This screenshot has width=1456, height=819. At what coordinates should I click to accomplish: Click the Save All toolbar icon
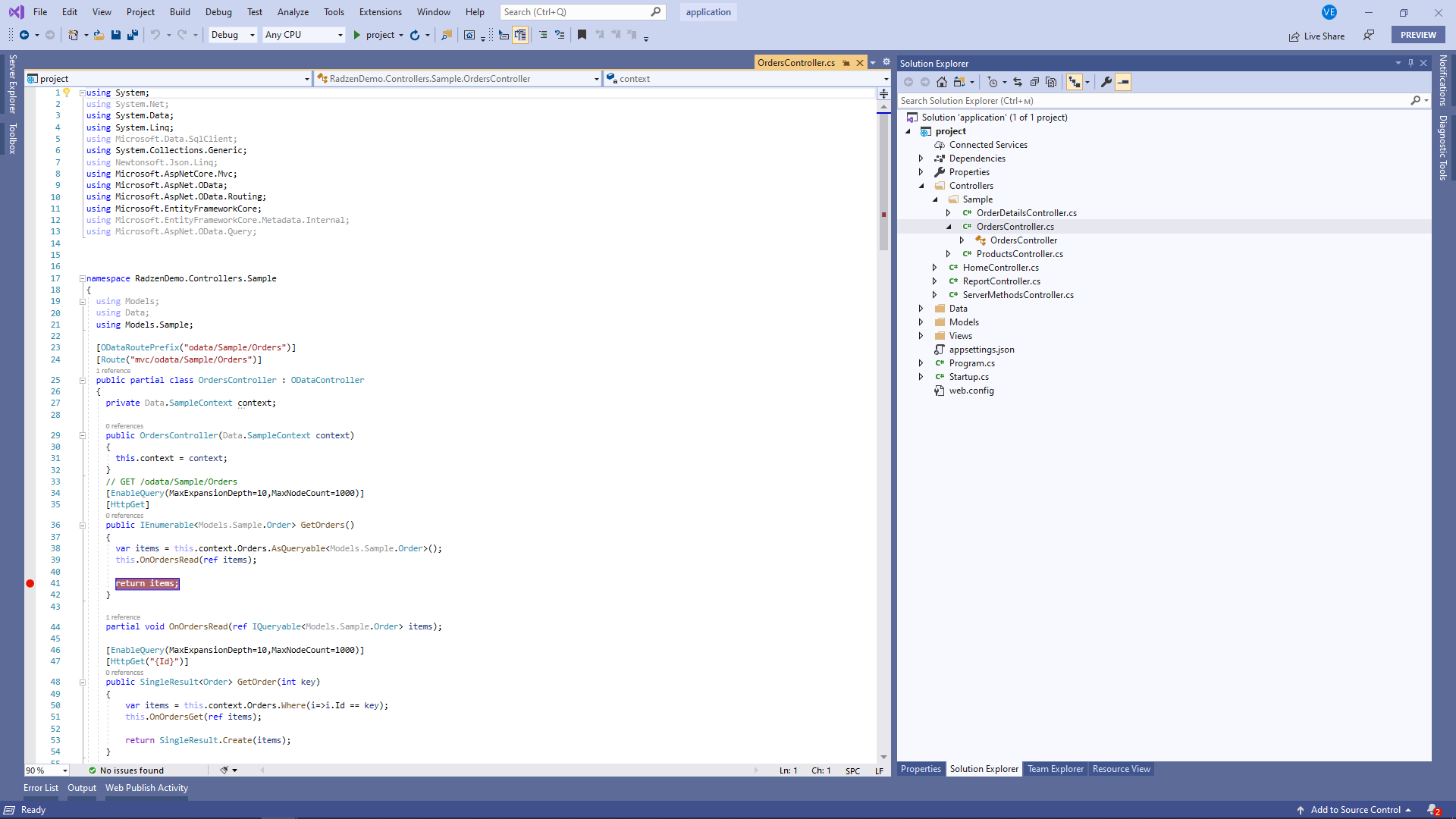coord(133,35)
